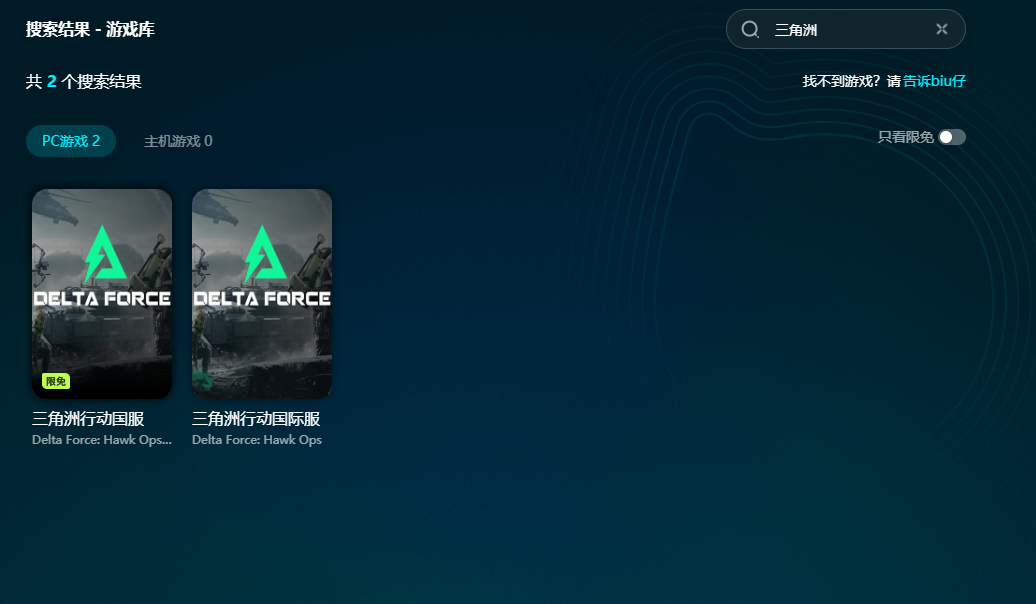Select the 三角洲行动国服 title text
The image size is (1036, 604).
[x=88, y=419]
